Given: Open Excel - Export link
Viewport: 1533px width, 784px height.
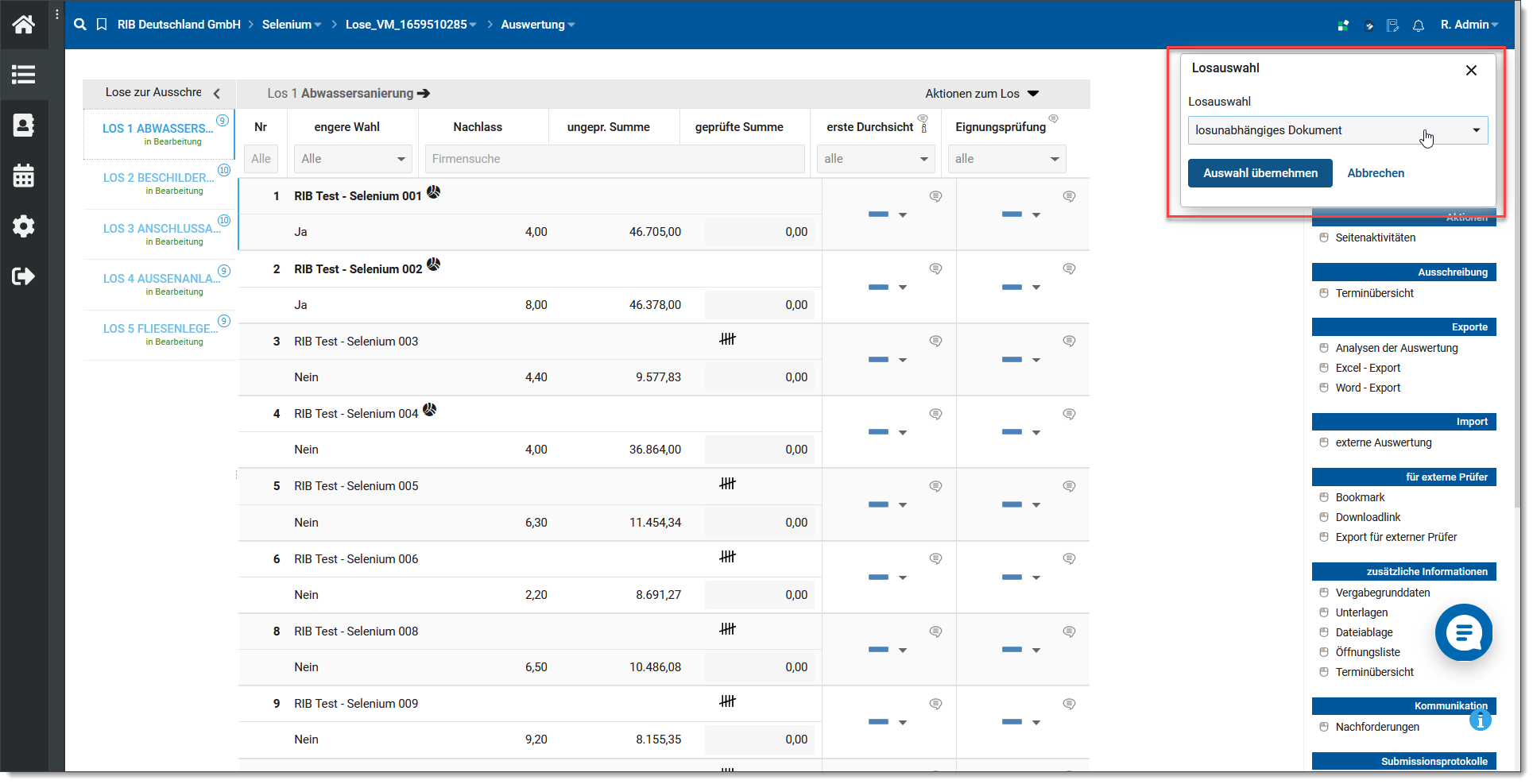Looking at the screenshot, I should coord(1368,368).
